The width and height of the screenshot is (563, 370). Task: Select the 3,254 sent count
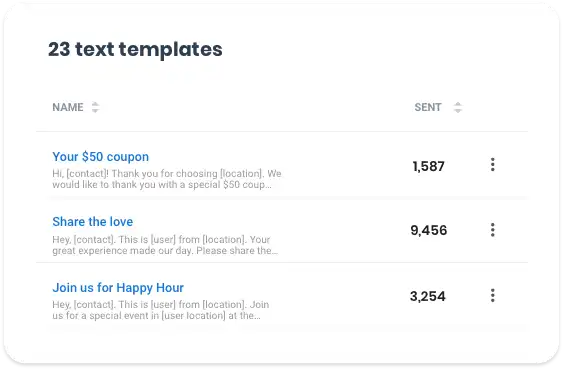428,296
